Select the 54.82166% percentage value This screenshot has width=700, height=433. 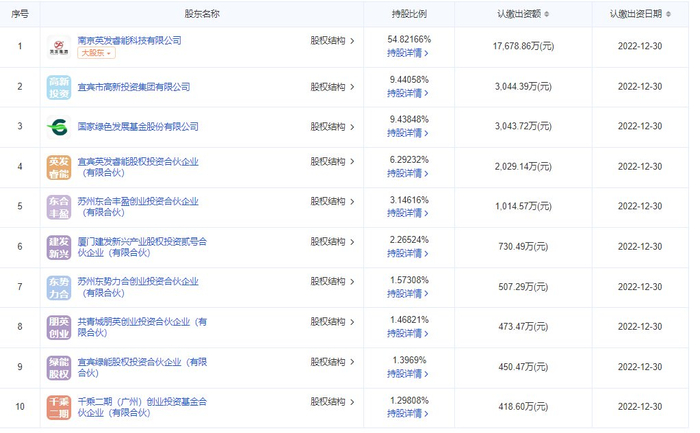pyautogui.click(x=409, y=40)
